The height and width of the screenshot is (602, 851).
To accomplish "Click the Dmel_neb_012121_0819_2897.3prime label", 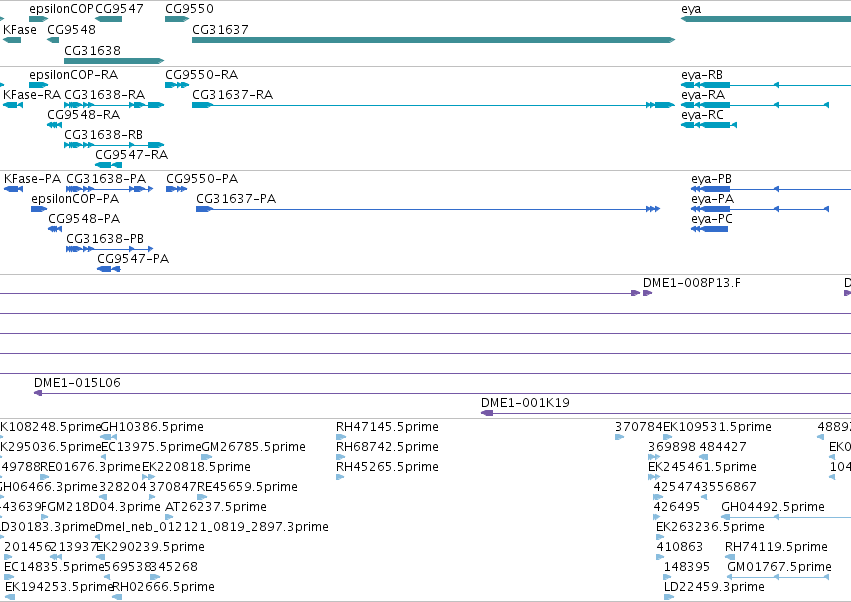I will (212, 527).
